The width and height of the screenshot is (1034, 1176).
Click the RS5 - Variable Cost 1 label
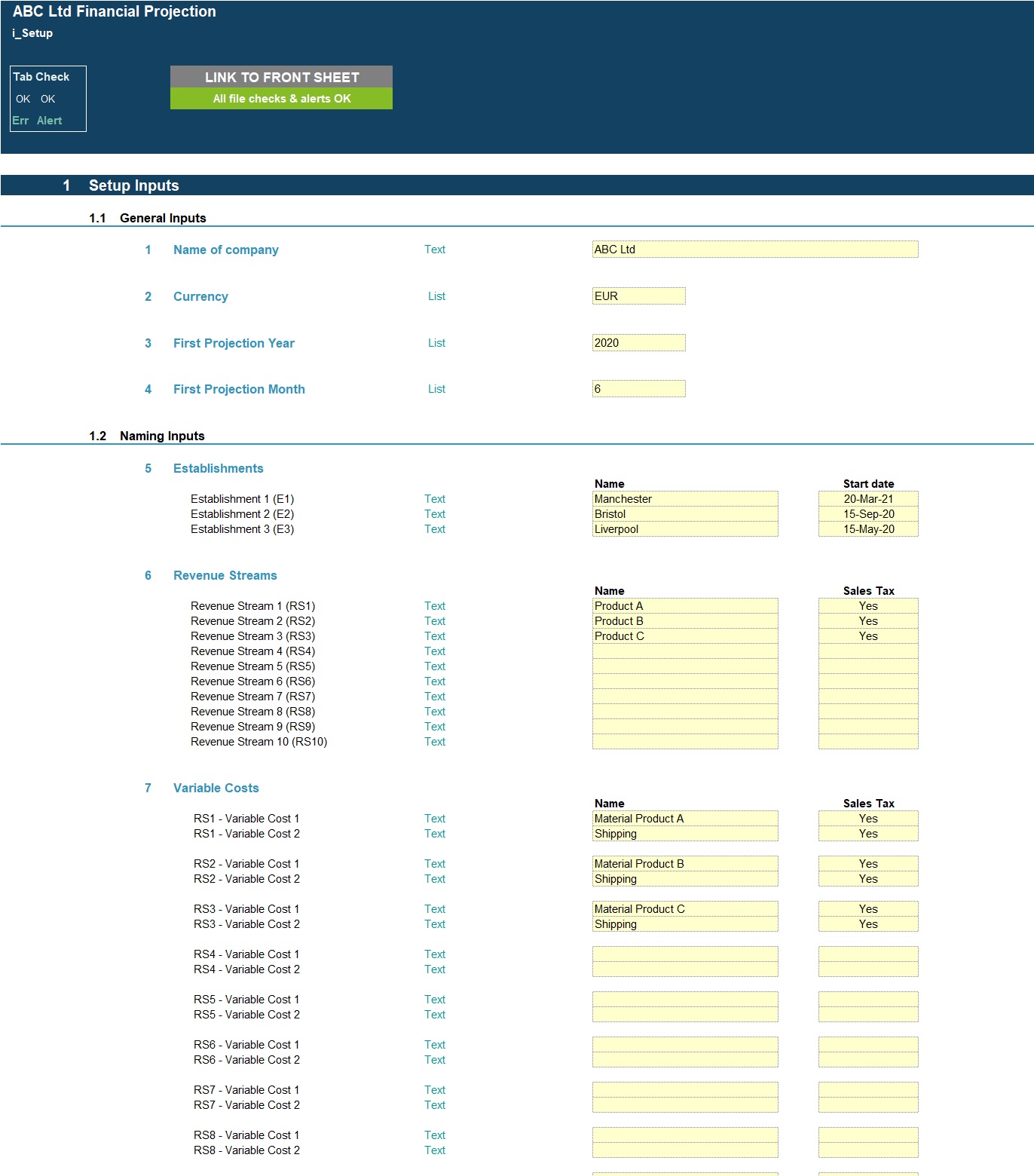pyautogui.click(x=246, y=1000)
